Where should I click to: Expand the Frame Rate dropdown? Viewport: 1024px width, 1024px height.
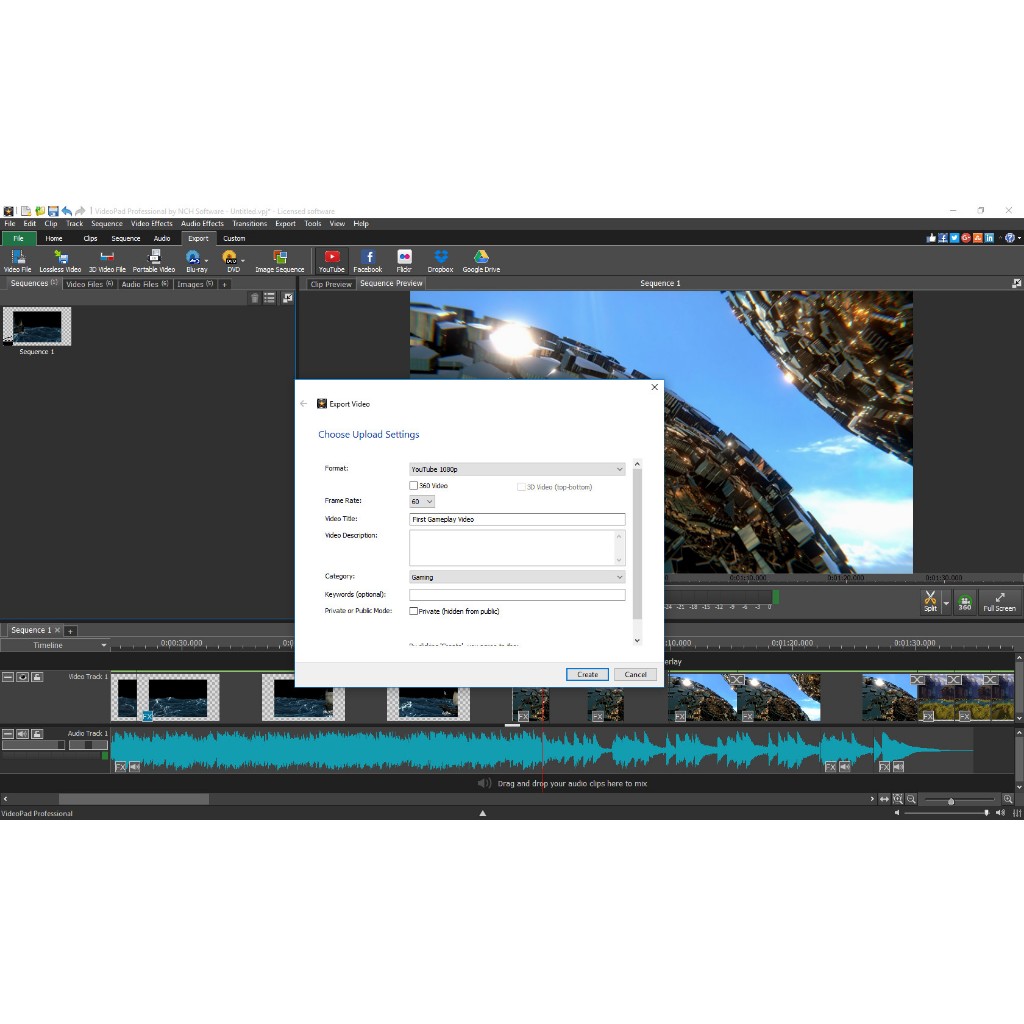422,501
